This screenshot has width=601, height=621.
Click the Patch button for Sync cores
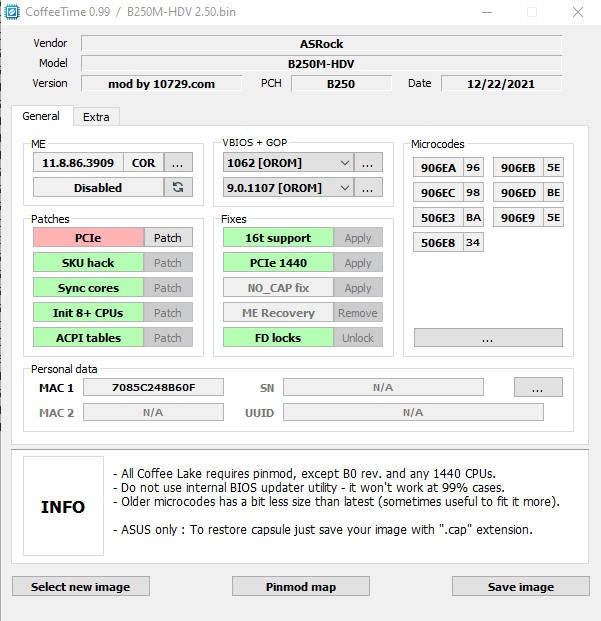[x=168, y=288]
